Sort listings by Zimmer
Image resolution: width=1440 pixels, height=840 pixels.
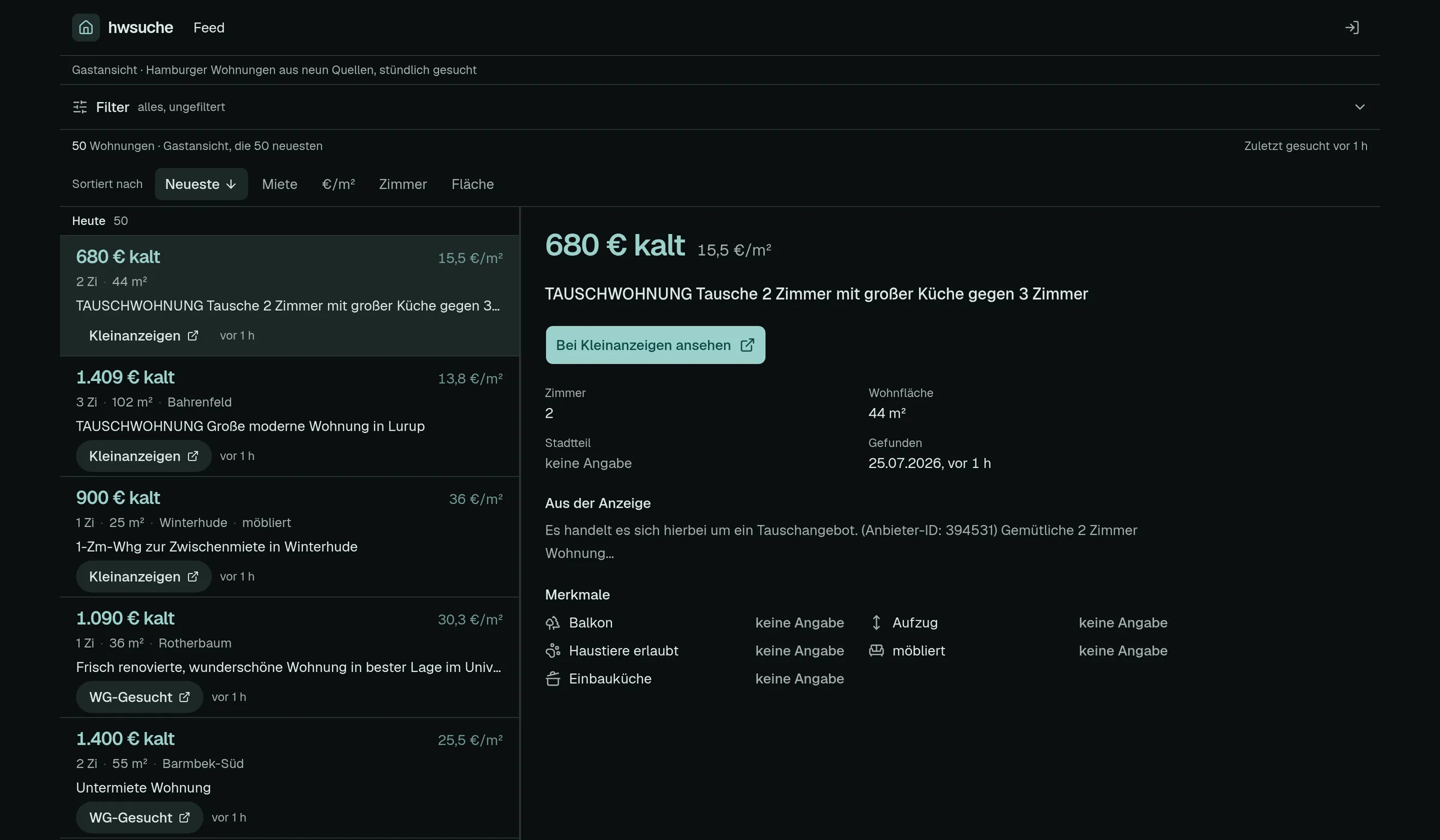[x=403, y=184]
